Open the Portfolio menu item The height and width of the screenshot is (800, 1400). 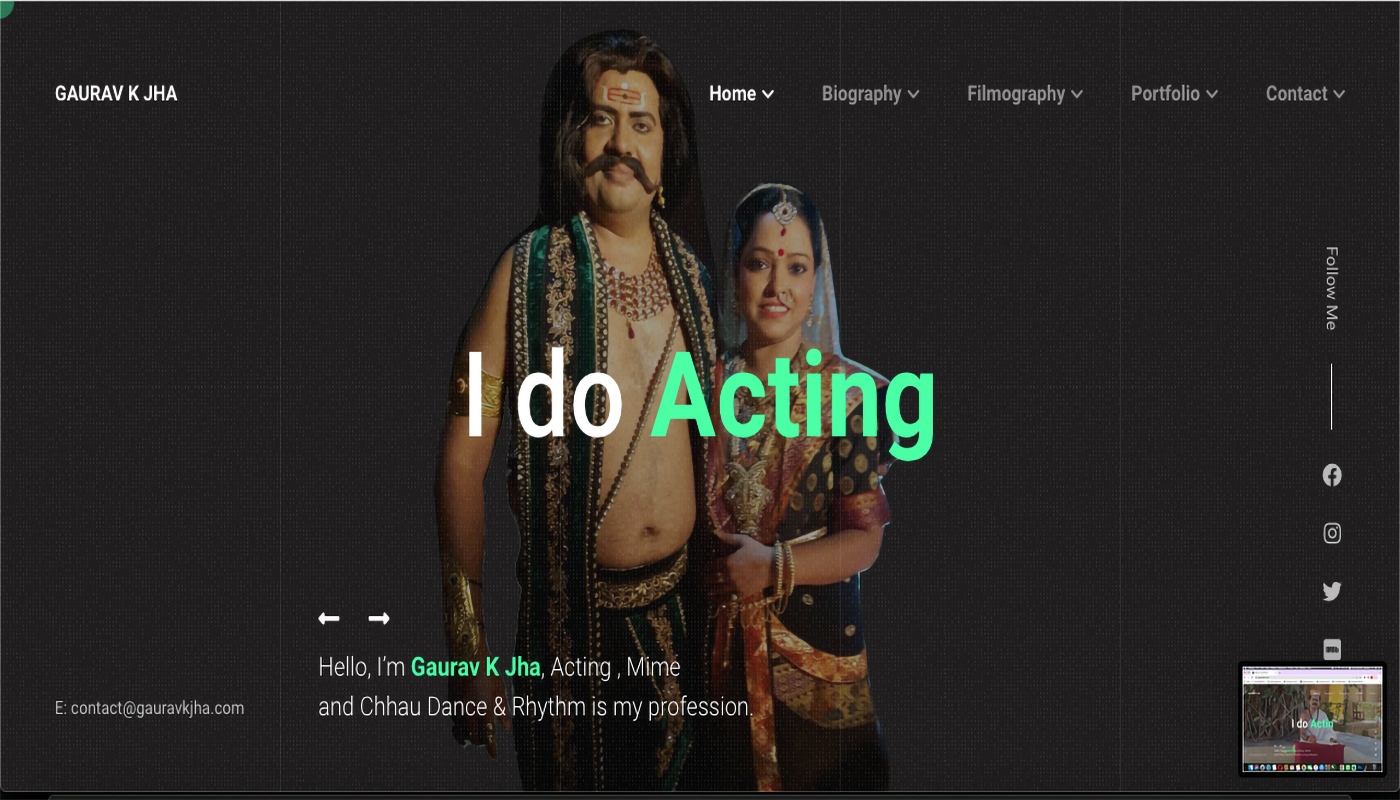(1165, 93)
